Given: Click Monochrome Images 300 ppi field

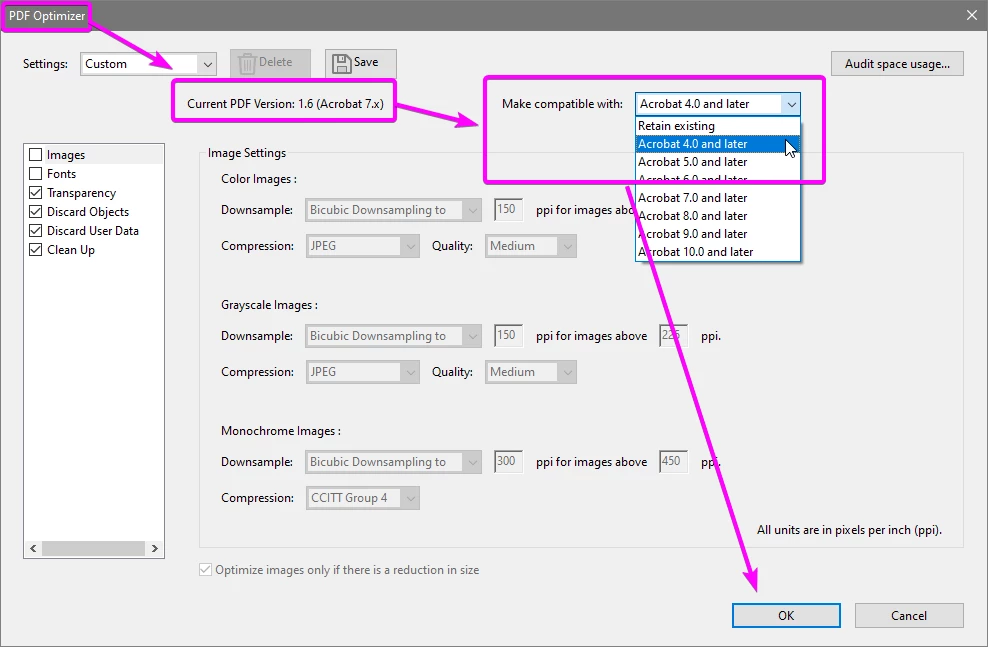Looking at the screenshot, I should 508,461.
